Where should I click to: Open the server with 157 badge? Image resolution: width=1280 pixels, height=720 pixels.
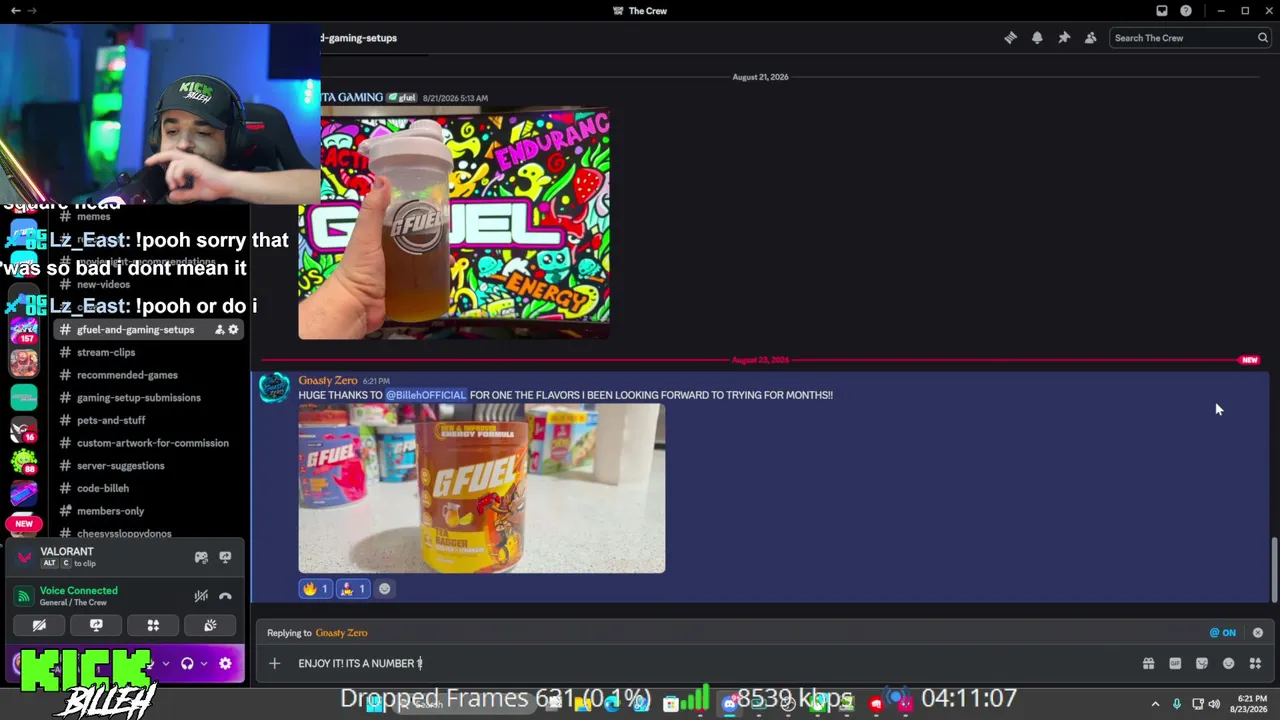(24, 331)
